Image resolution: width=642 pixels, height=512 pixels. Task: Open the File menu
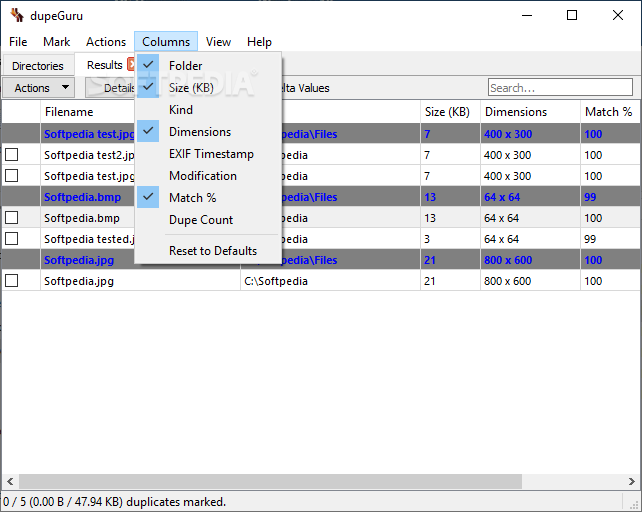pos(18,42)
